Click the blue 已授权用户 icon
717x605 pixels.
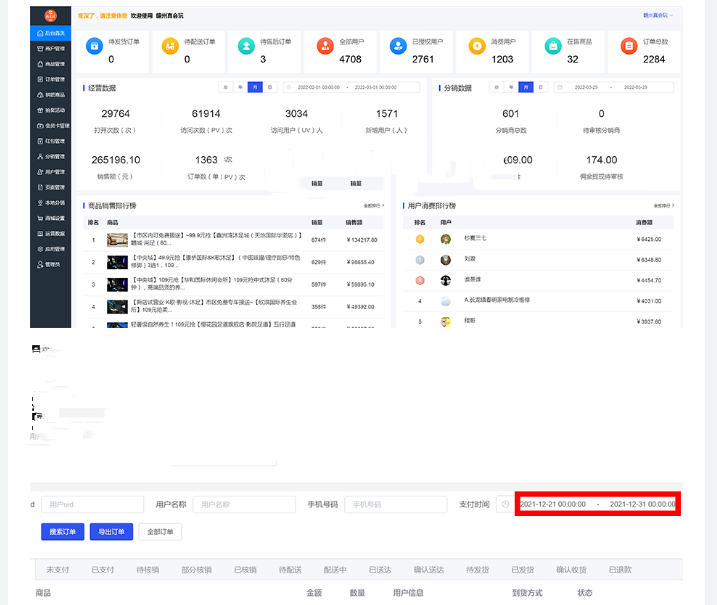click(x=400, y=46)
